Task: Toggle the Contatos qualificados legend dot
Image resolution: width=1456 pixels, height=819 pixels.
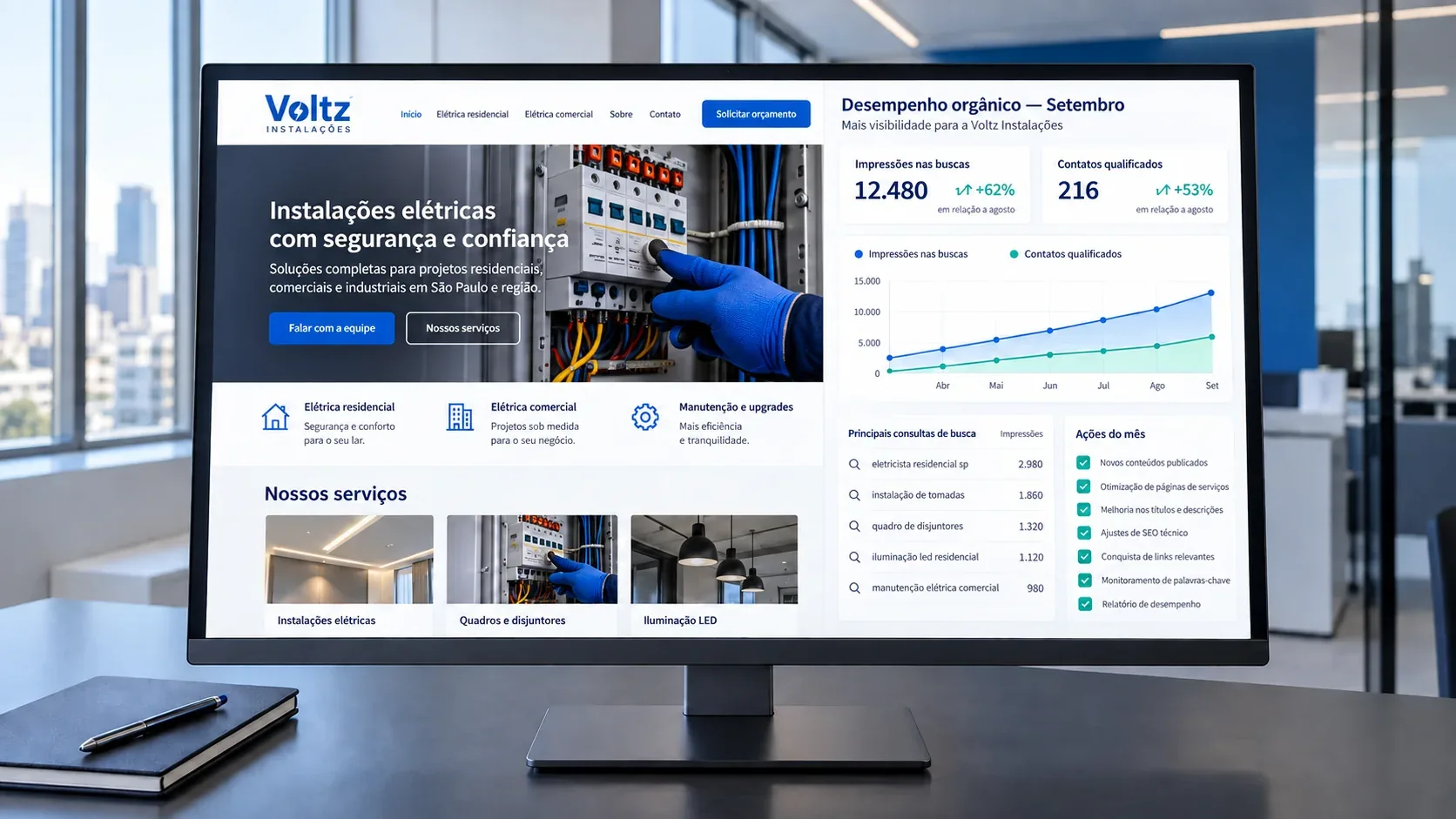Action: point(1014,254)
